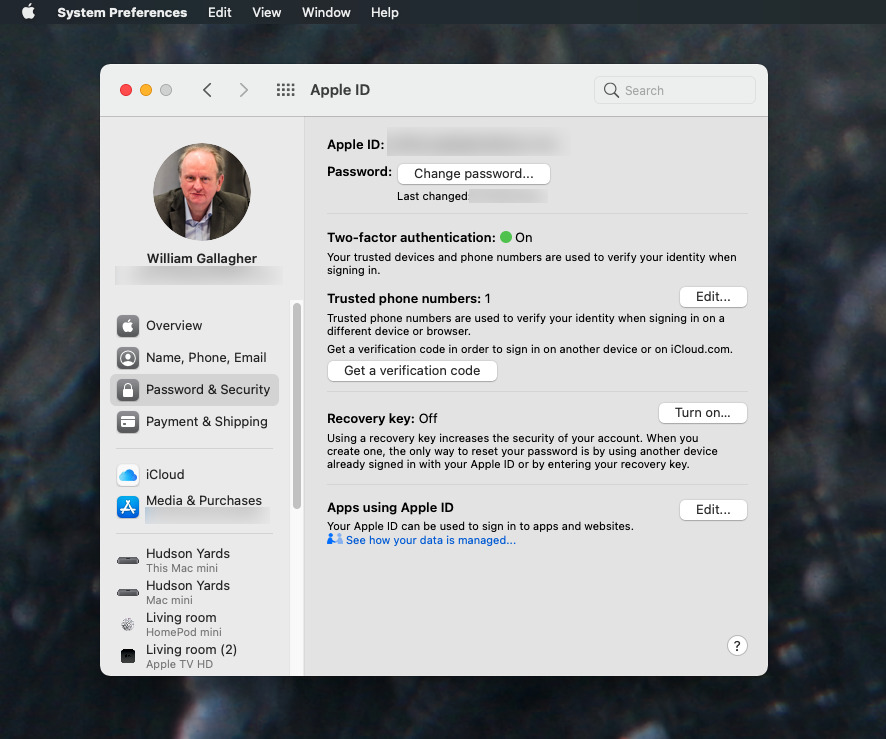
Task: Open Password & Security settings
Action: (x=206, y=389)
